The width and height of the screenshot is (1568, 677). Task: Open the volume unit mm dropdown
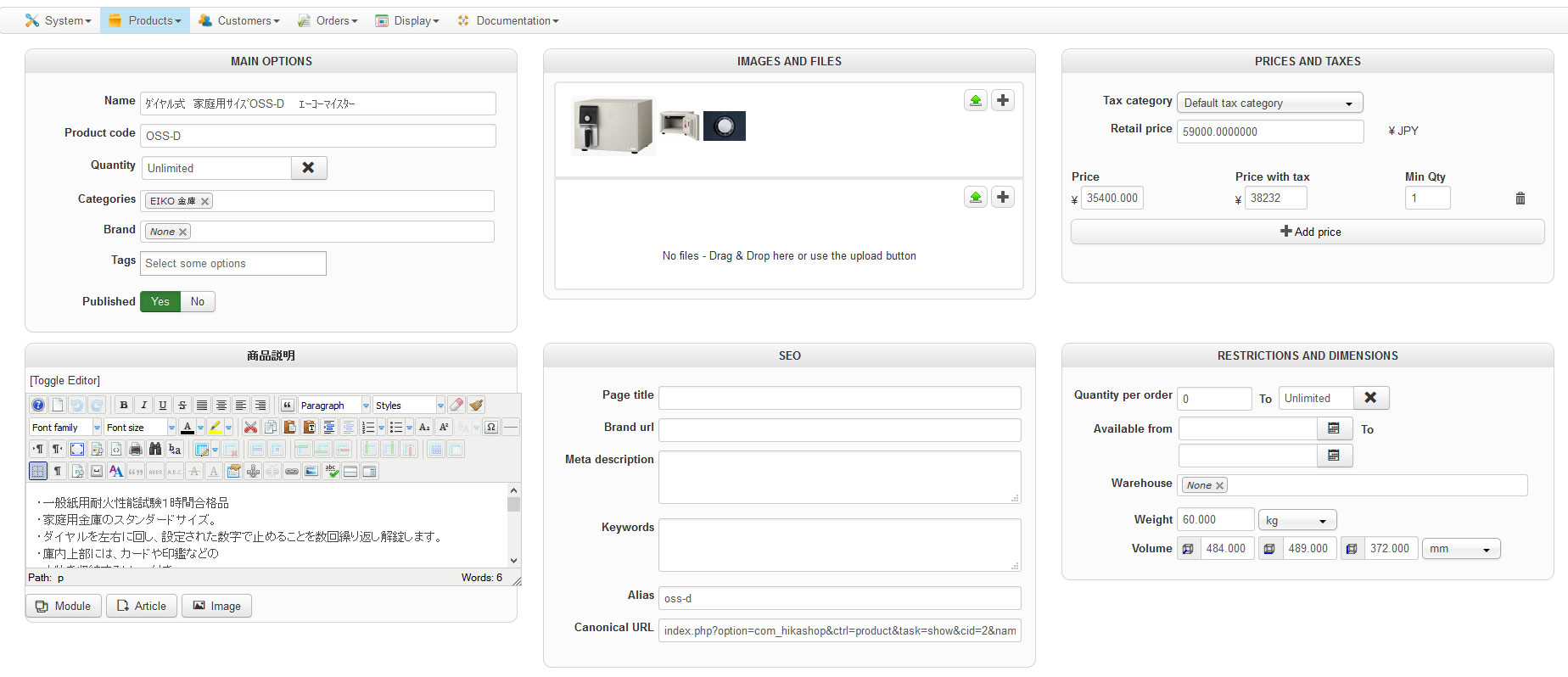(x=1461, y=549)
